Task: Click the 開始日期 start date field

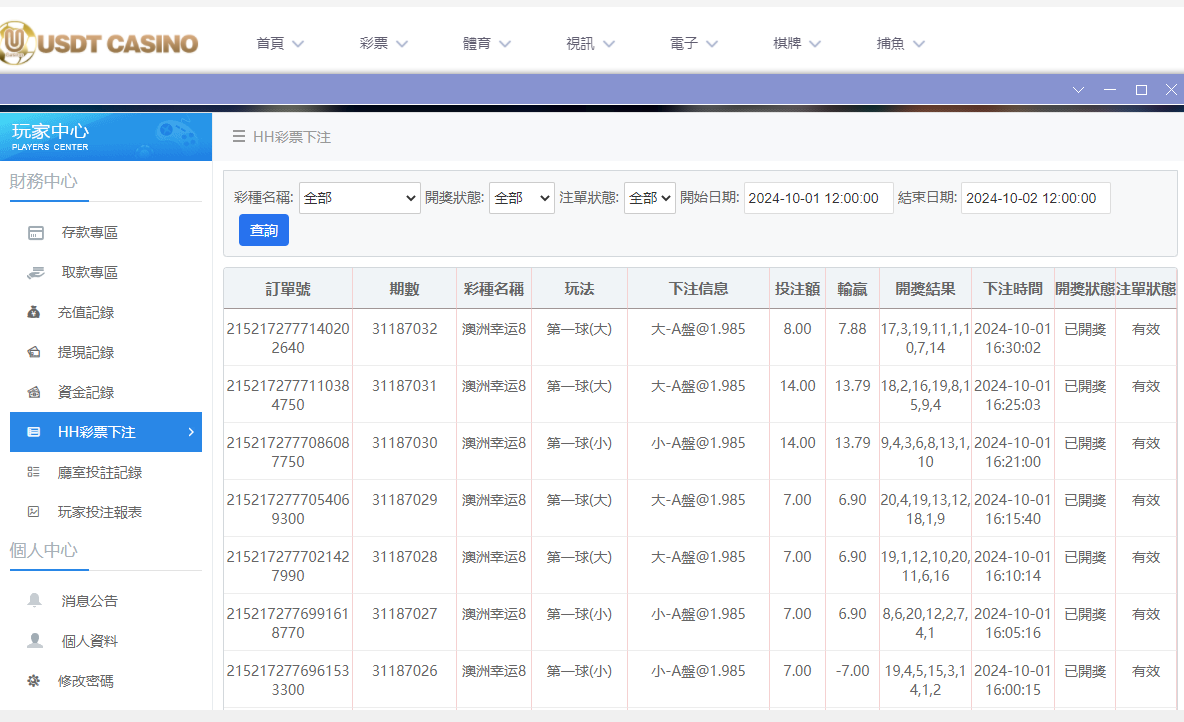Action: tap(817, 197)
